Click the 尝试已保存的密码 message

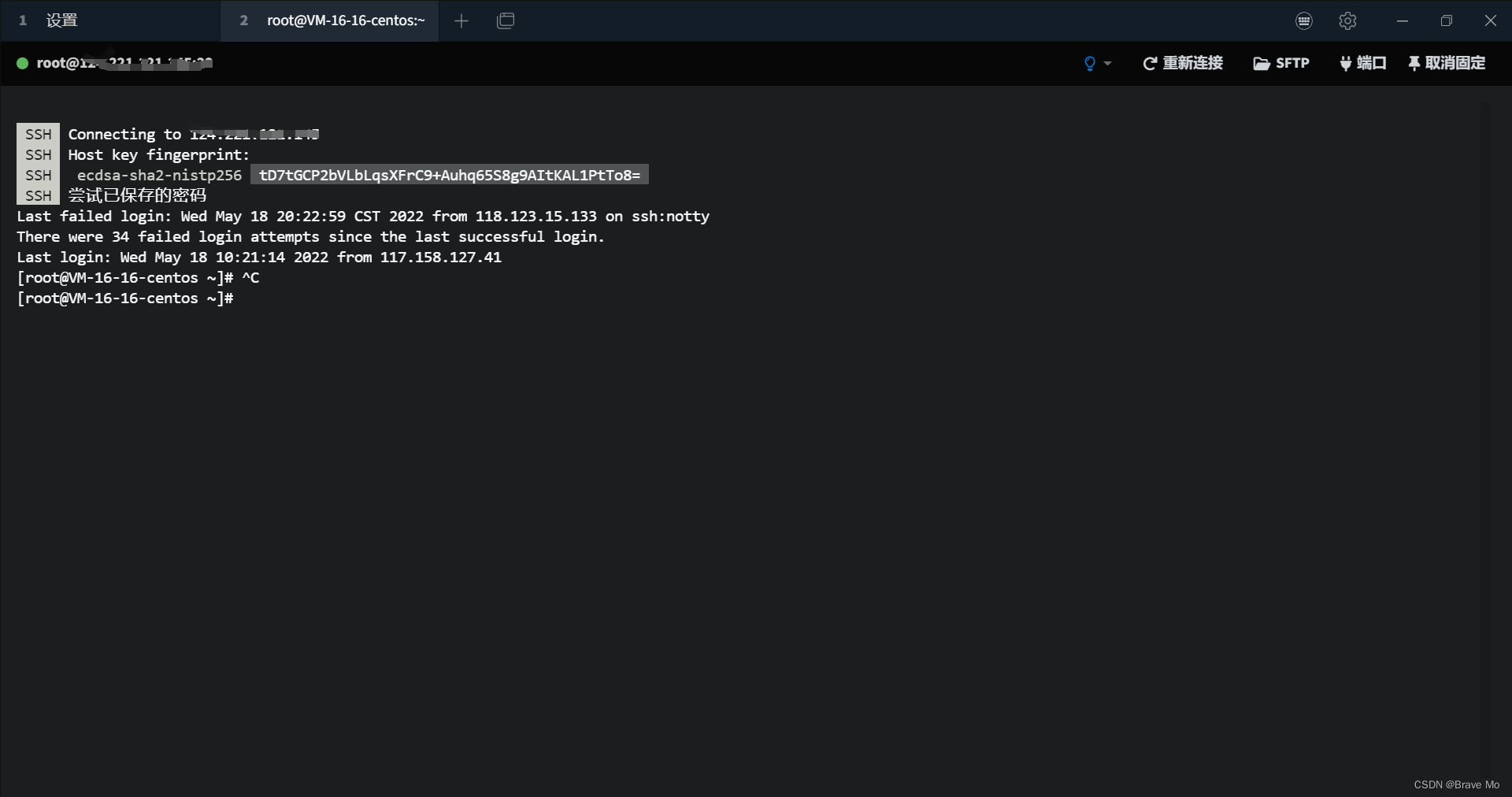137,195
